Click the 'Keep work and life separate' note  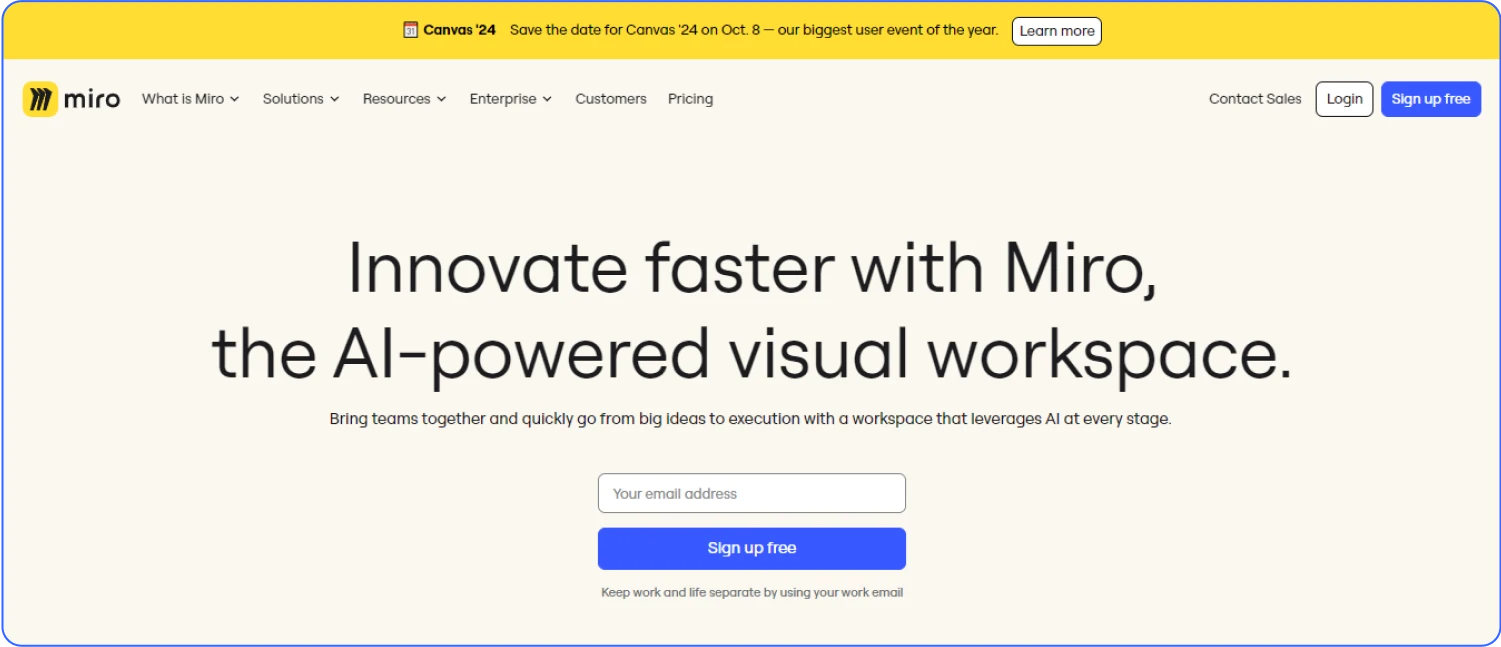coord(752,592)
